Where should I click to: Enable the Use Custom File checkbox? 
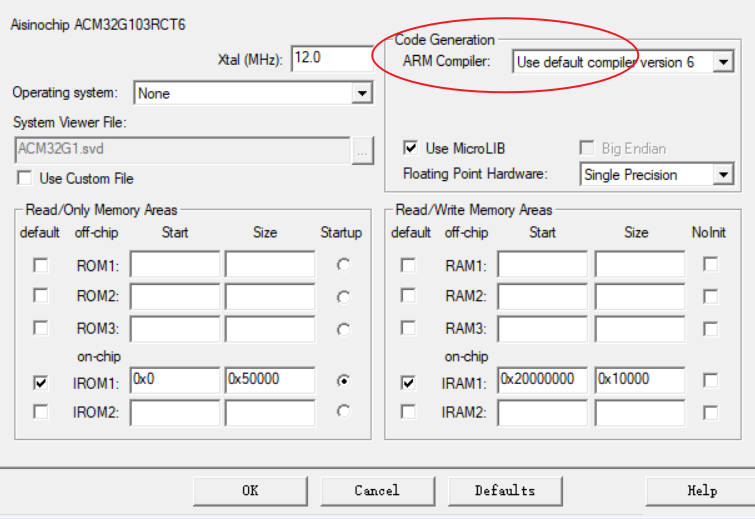(24, 178)
